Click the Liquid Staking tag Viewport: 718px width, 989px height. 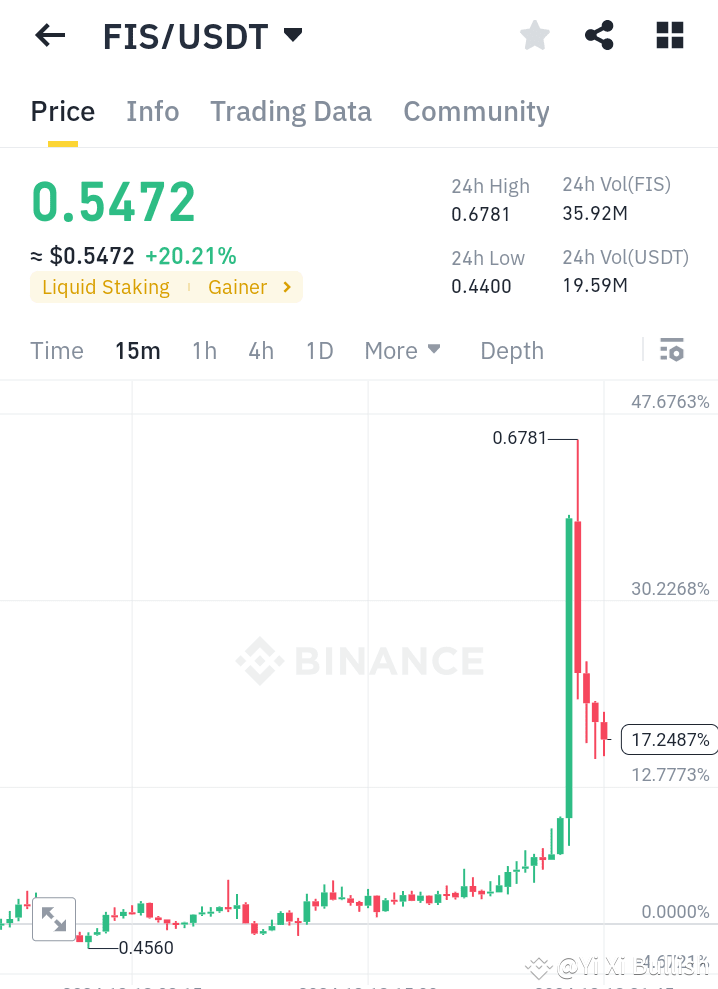[x=105, y=287]
